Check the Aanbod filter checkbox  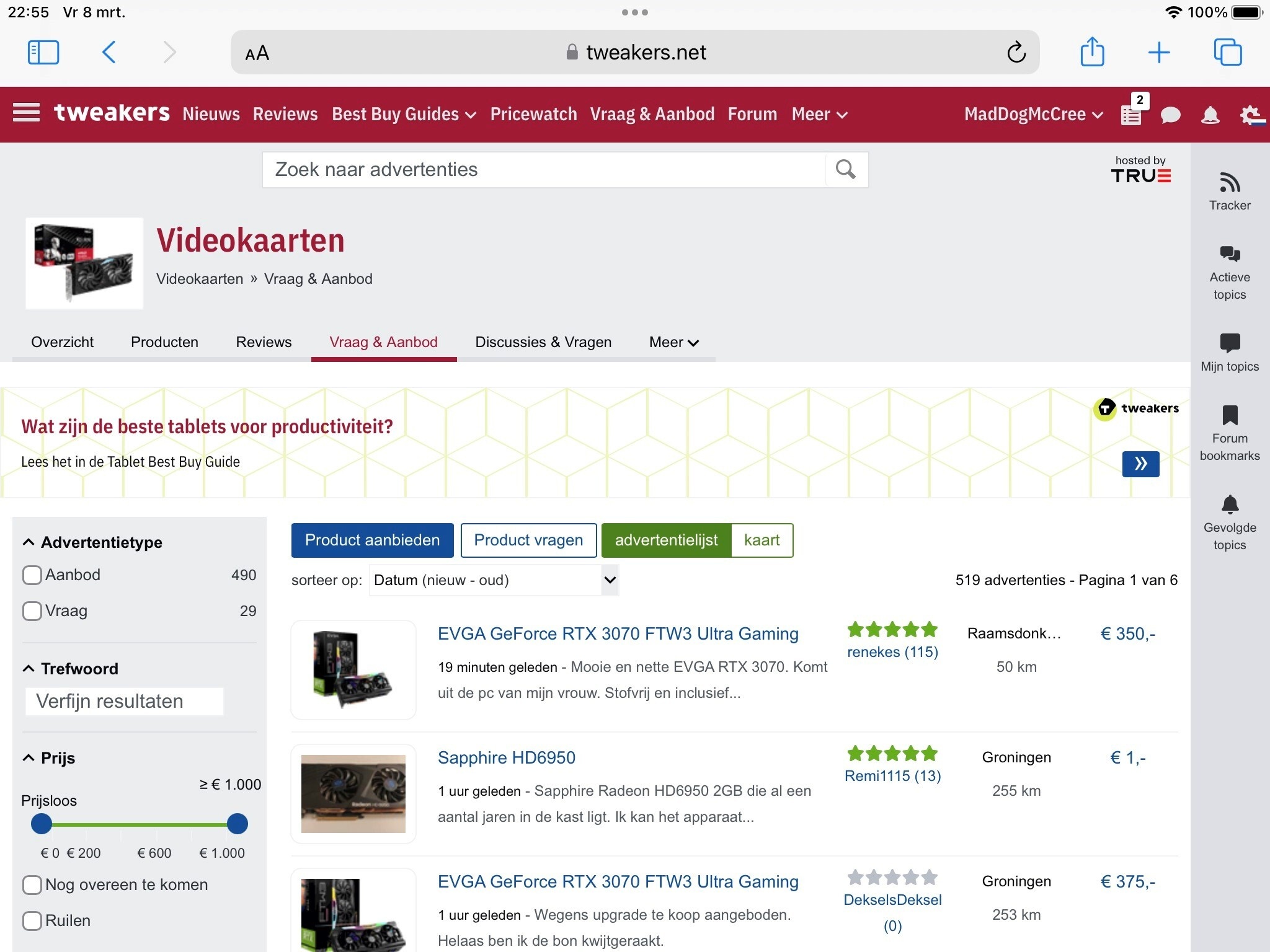click(x=32, y=575)
